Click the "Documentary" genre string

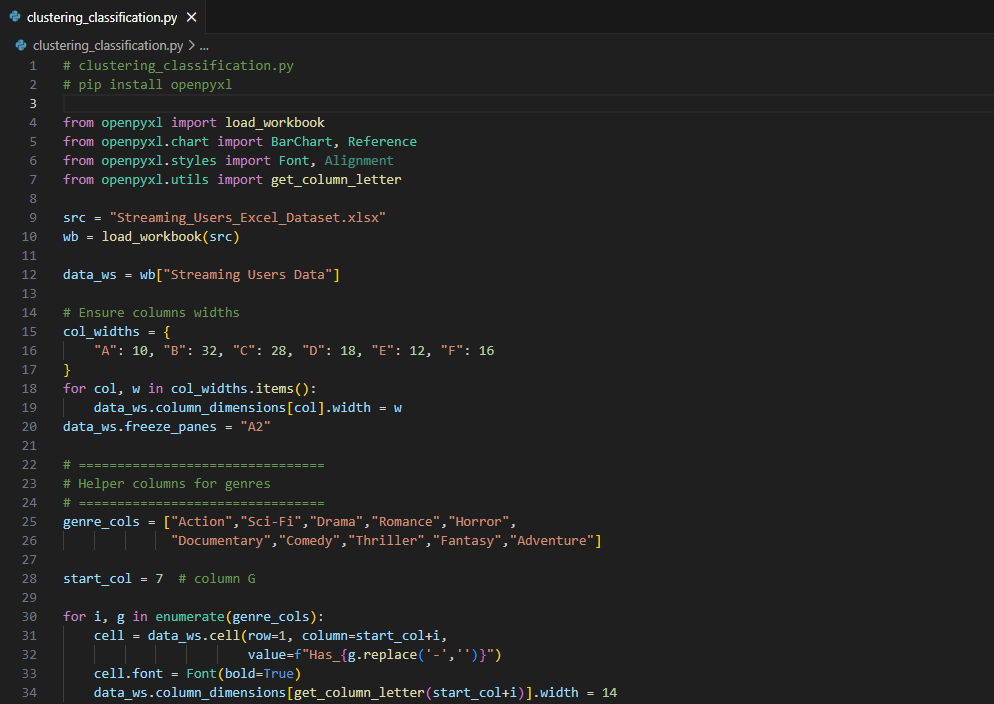point(220,541)
